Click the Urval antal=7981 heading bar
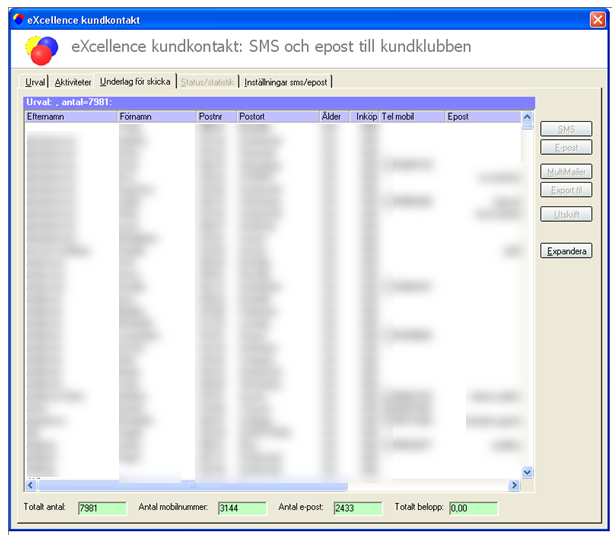 tap(279, 102)
